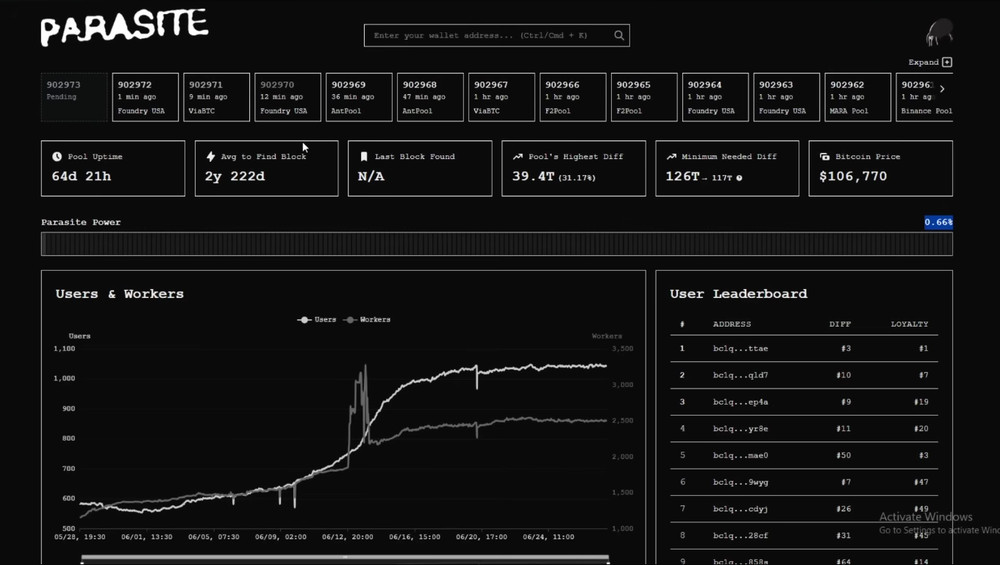This screenshot has height=565, width=1000.
Task: Click the #50 diff value for bc1q...mae0
Action: pos(843,455)
